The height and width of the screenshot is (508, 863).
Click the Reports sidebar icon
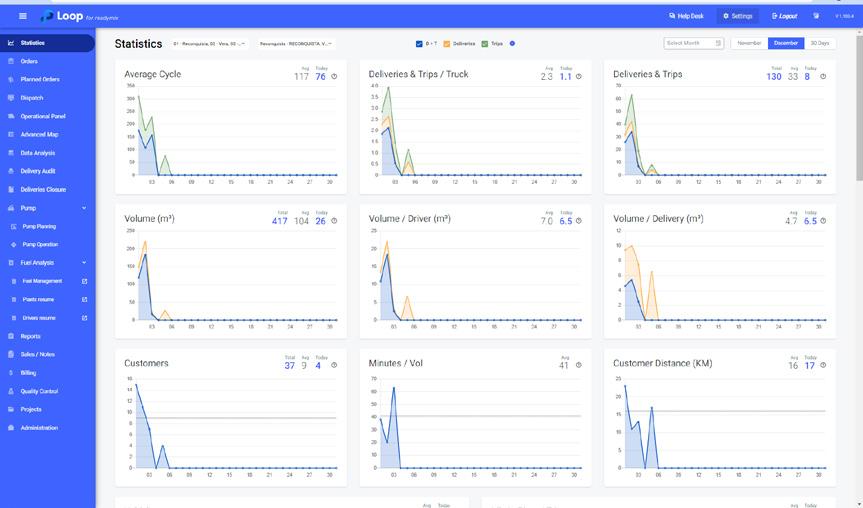click(x=10, y=336)
